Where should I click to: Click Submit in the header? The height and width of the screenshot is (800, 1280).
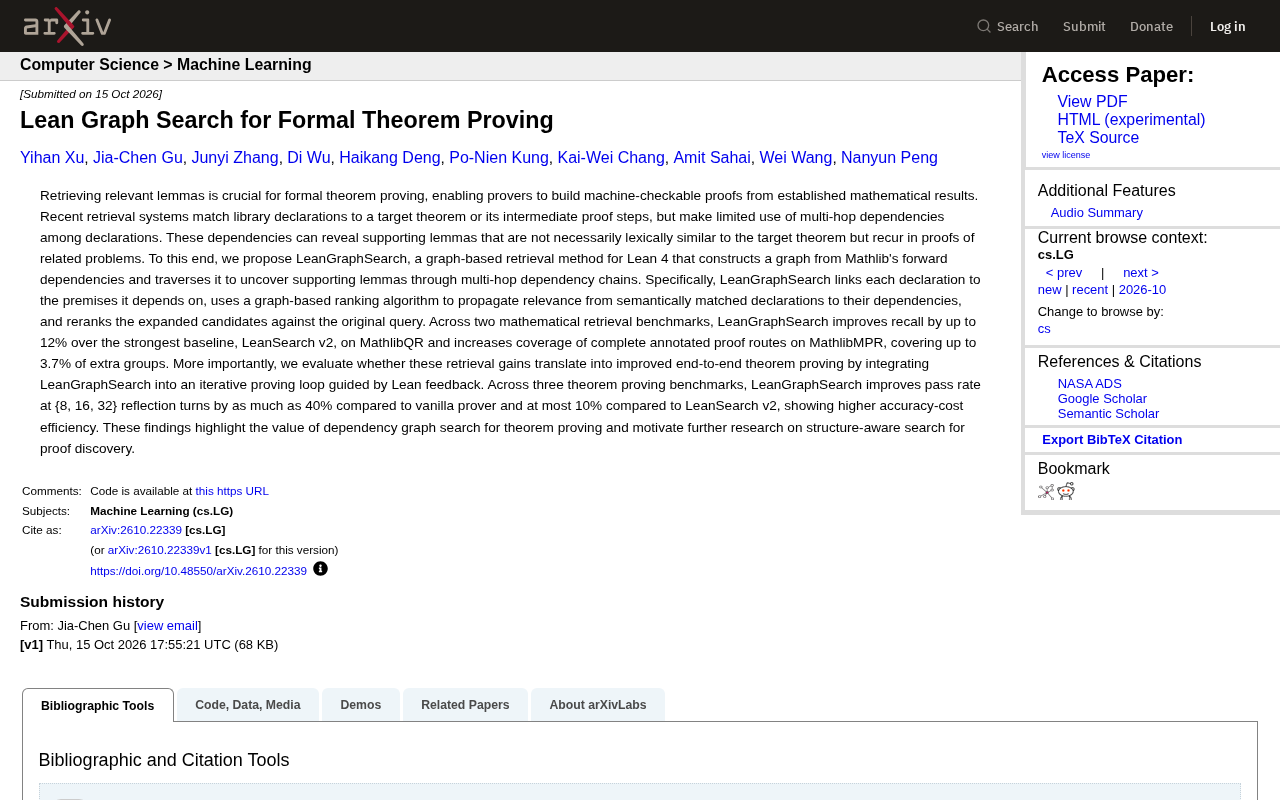1084,26
